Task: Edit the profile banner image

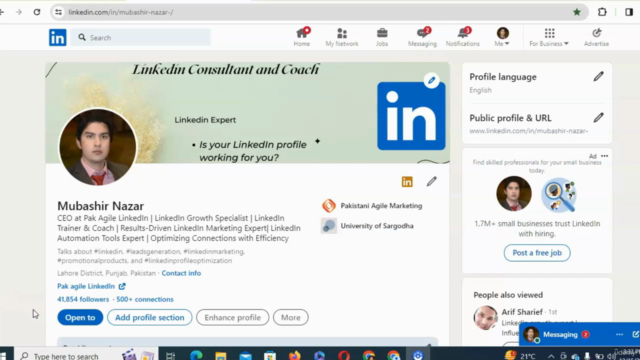Action: tap(431, 80)
